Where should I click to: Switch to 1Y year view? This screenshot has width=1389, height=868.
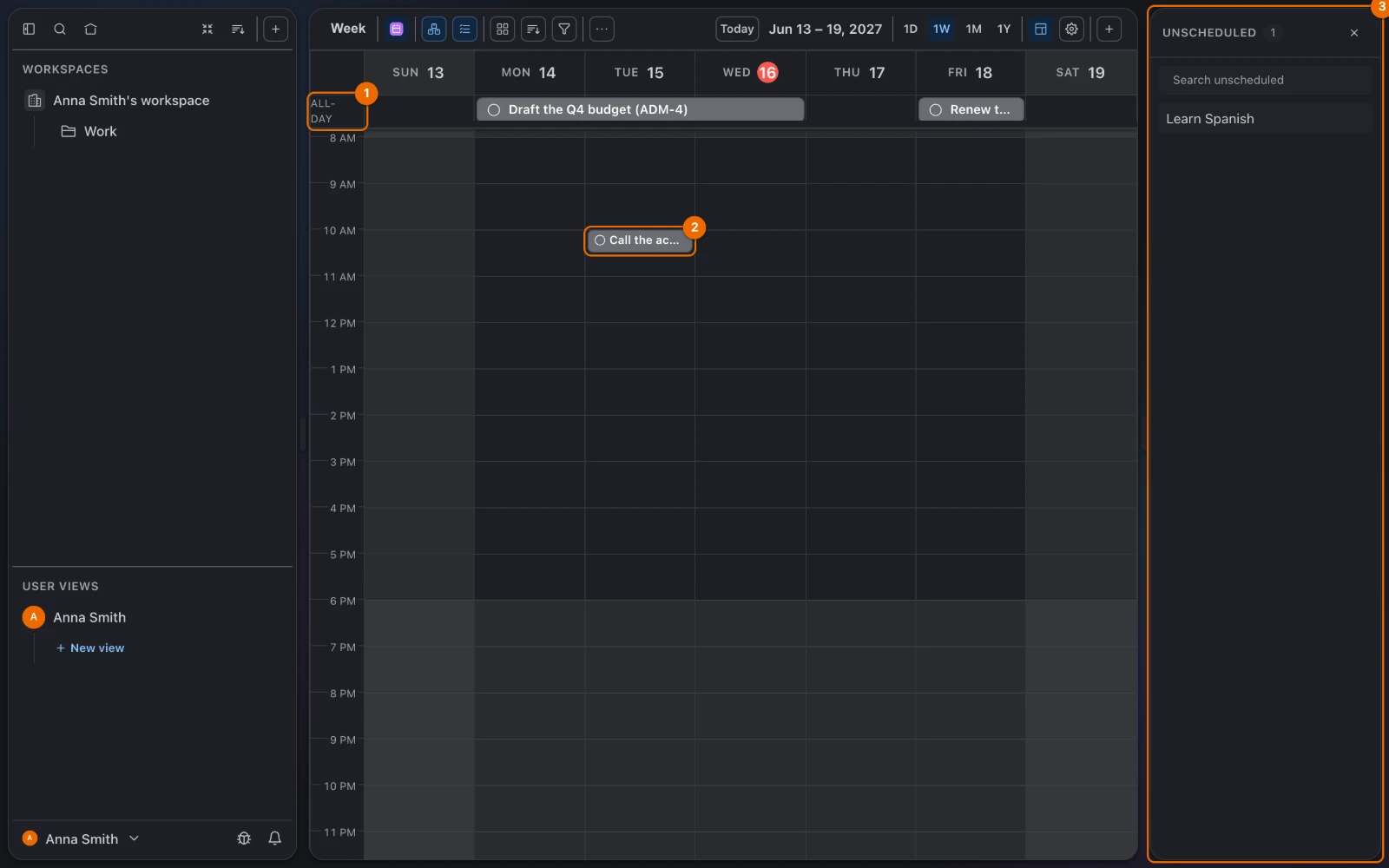point(1004,29)
